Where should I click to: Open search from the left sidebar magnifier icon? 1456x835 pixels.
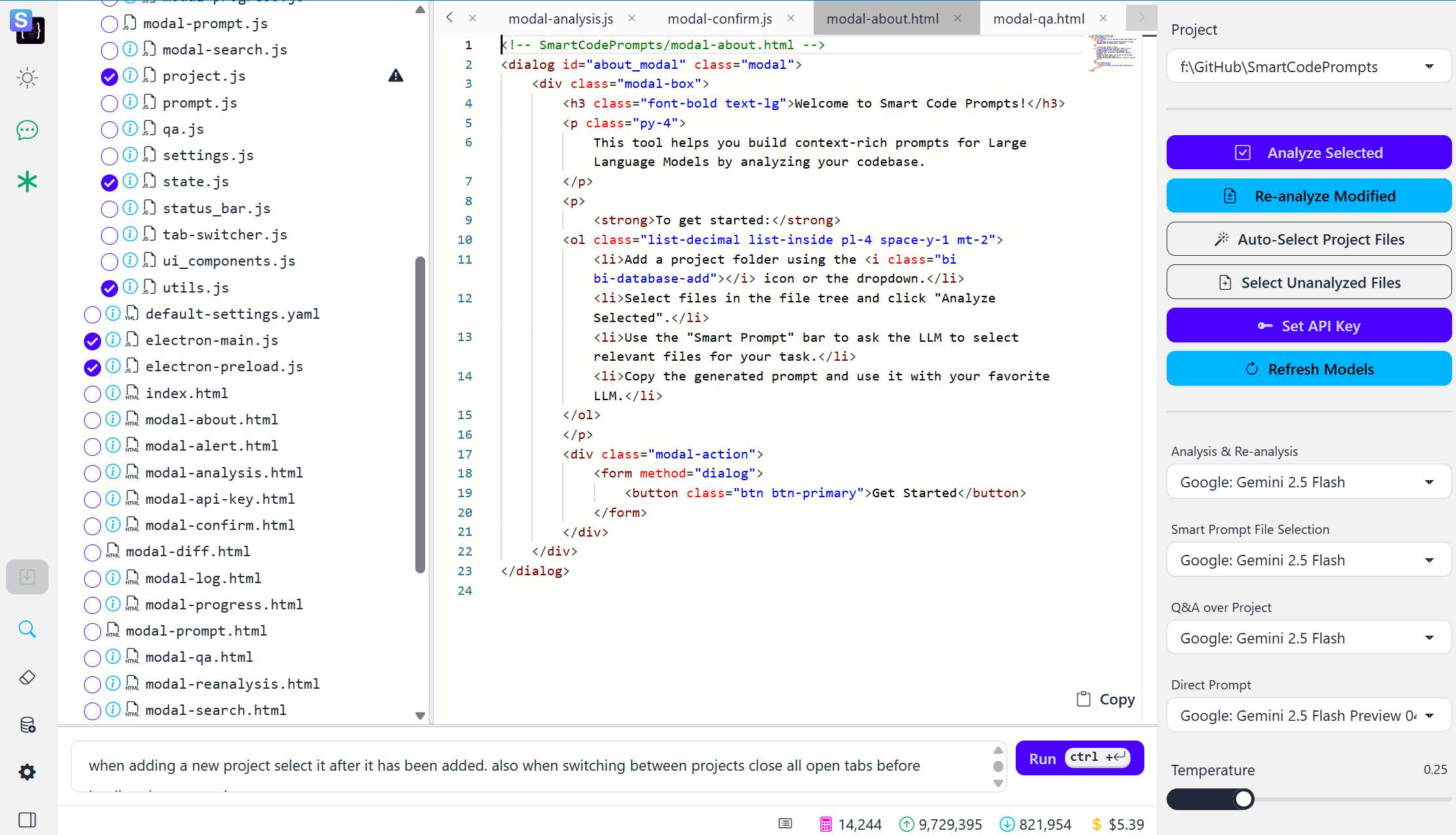(27, 628)
